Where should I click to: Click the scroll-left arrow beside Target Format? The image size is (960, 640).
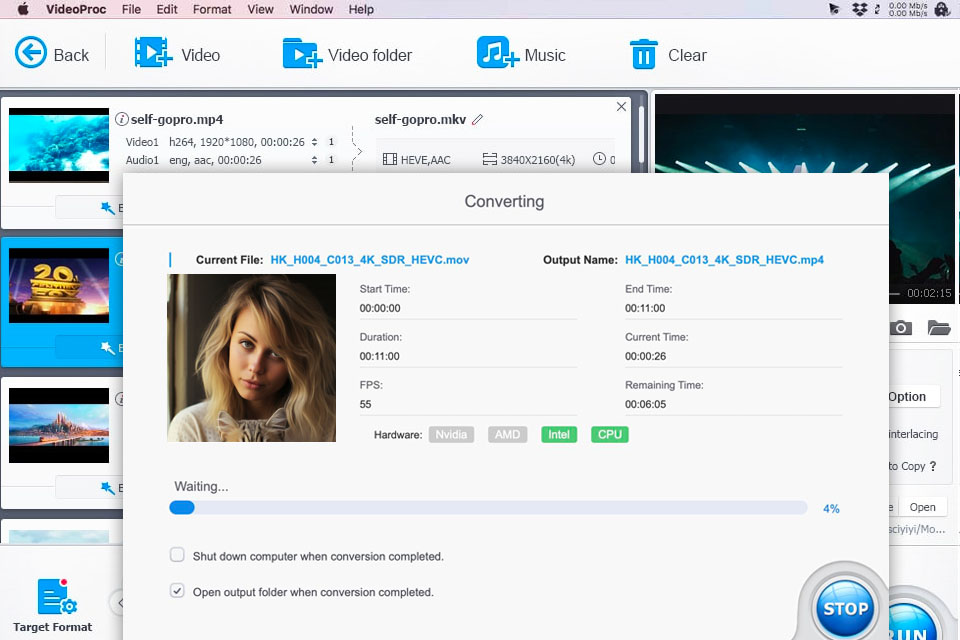click(x=119, y=603)
